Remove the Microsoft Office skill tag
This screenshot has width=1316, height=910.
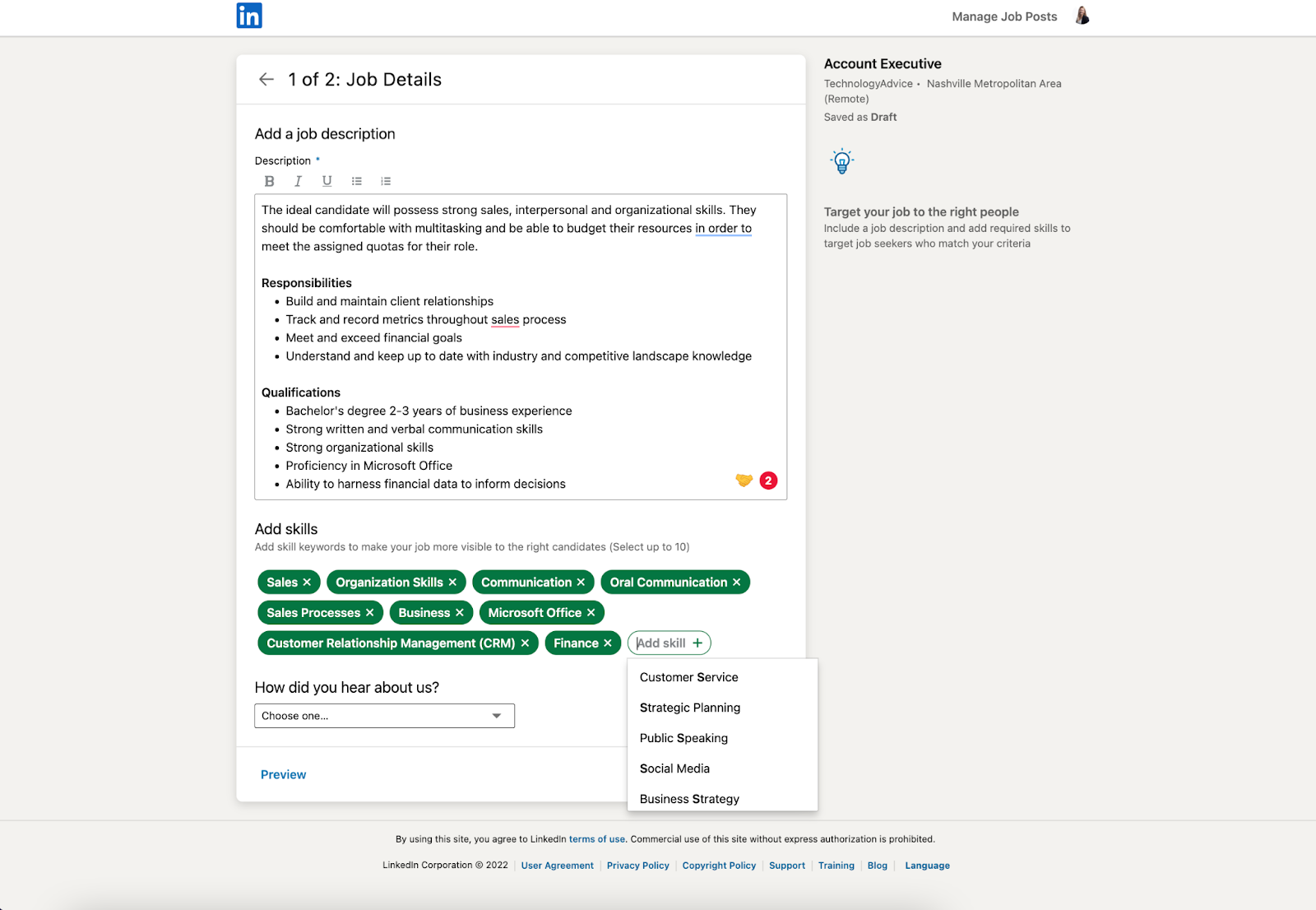coord(591,612)
